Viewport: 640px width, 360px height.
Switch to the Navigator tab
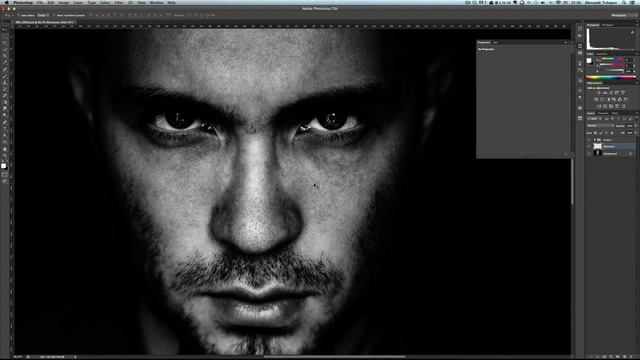pos(607,25)
